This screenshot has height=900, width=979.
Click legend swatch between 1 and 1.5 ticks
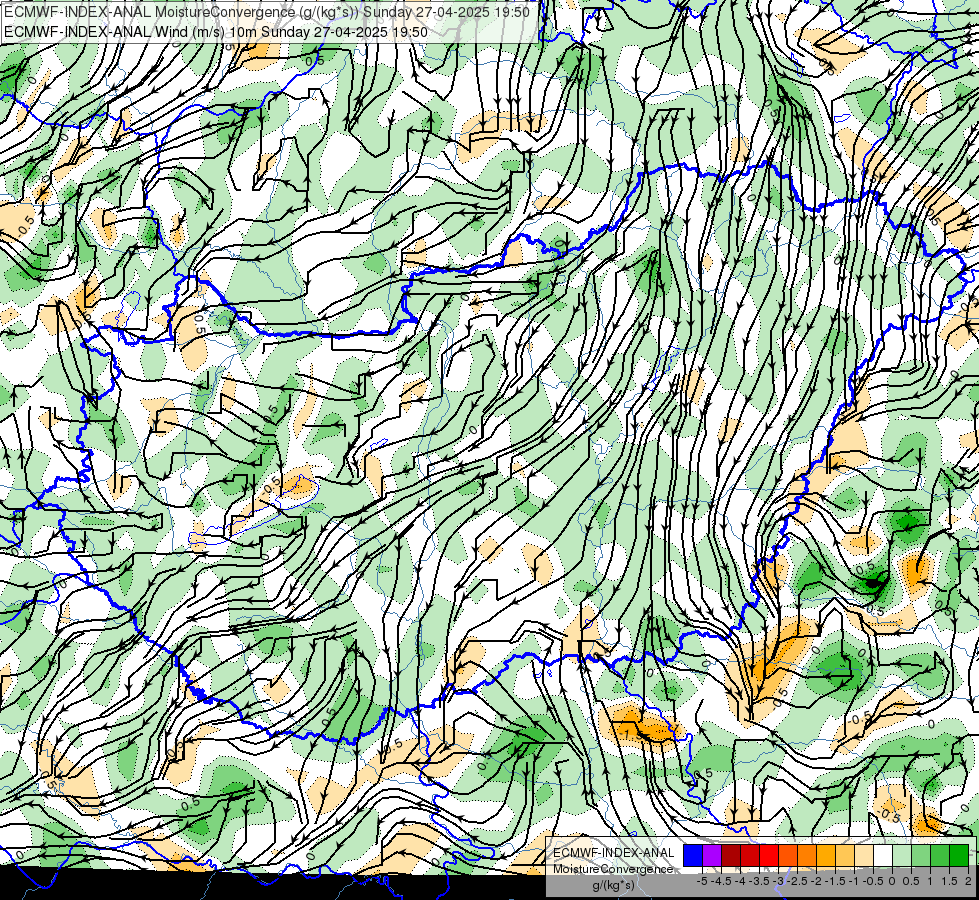pyautogui.click(x=940, y=855)
